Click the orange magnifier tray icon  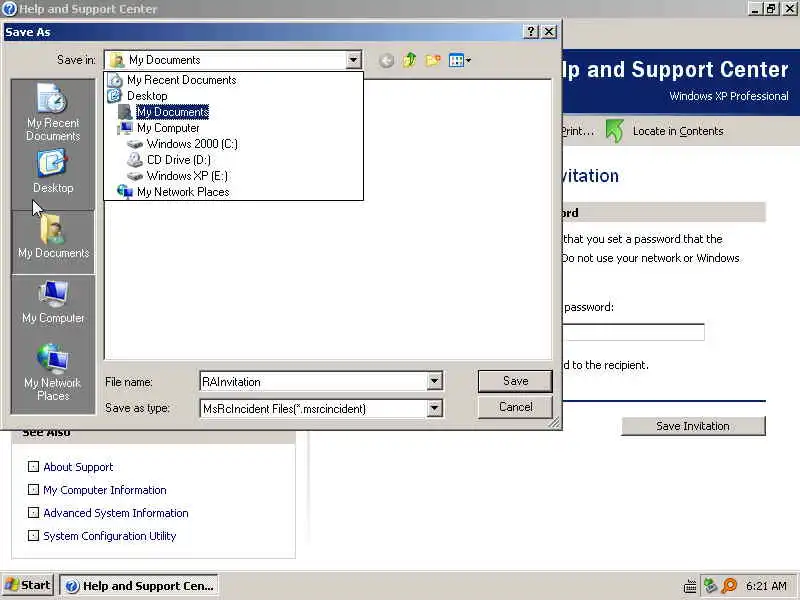(730, 586)
